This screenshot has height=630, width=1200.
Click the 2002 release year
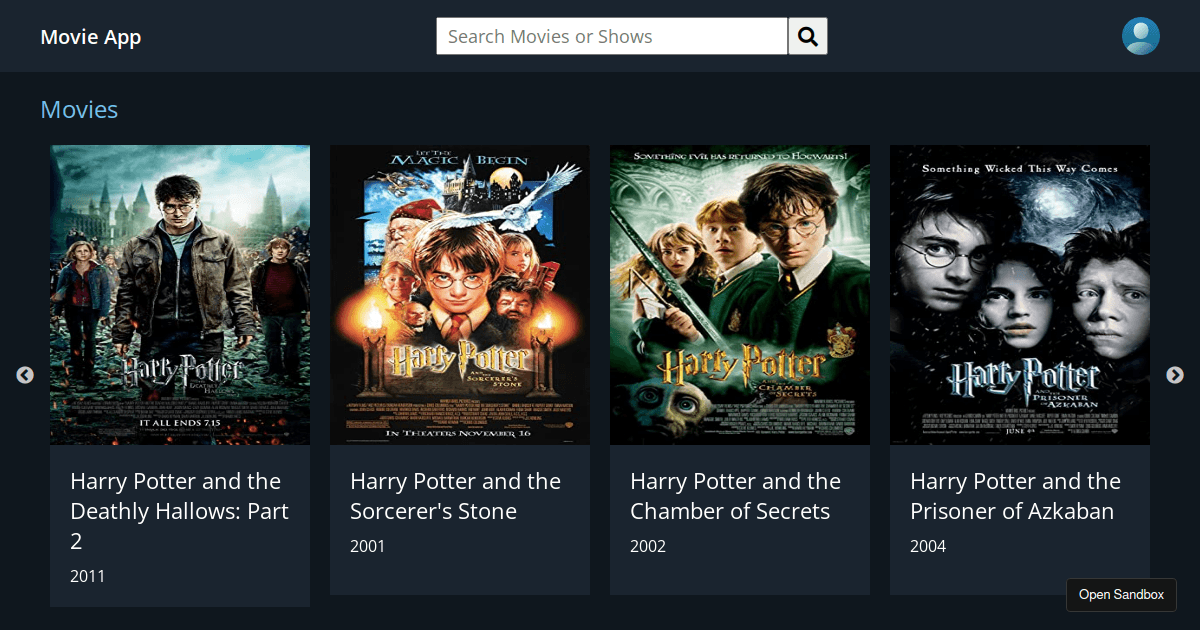point(647,546)
